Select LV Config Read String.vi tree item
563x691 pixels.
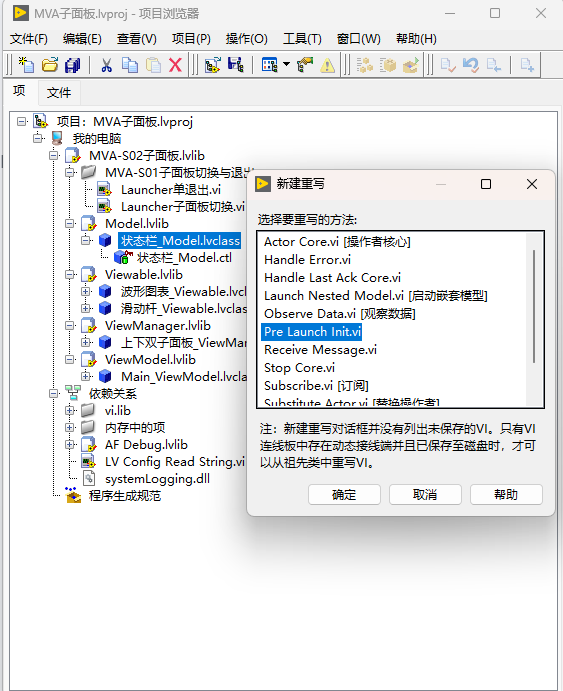tap(175, 461)
